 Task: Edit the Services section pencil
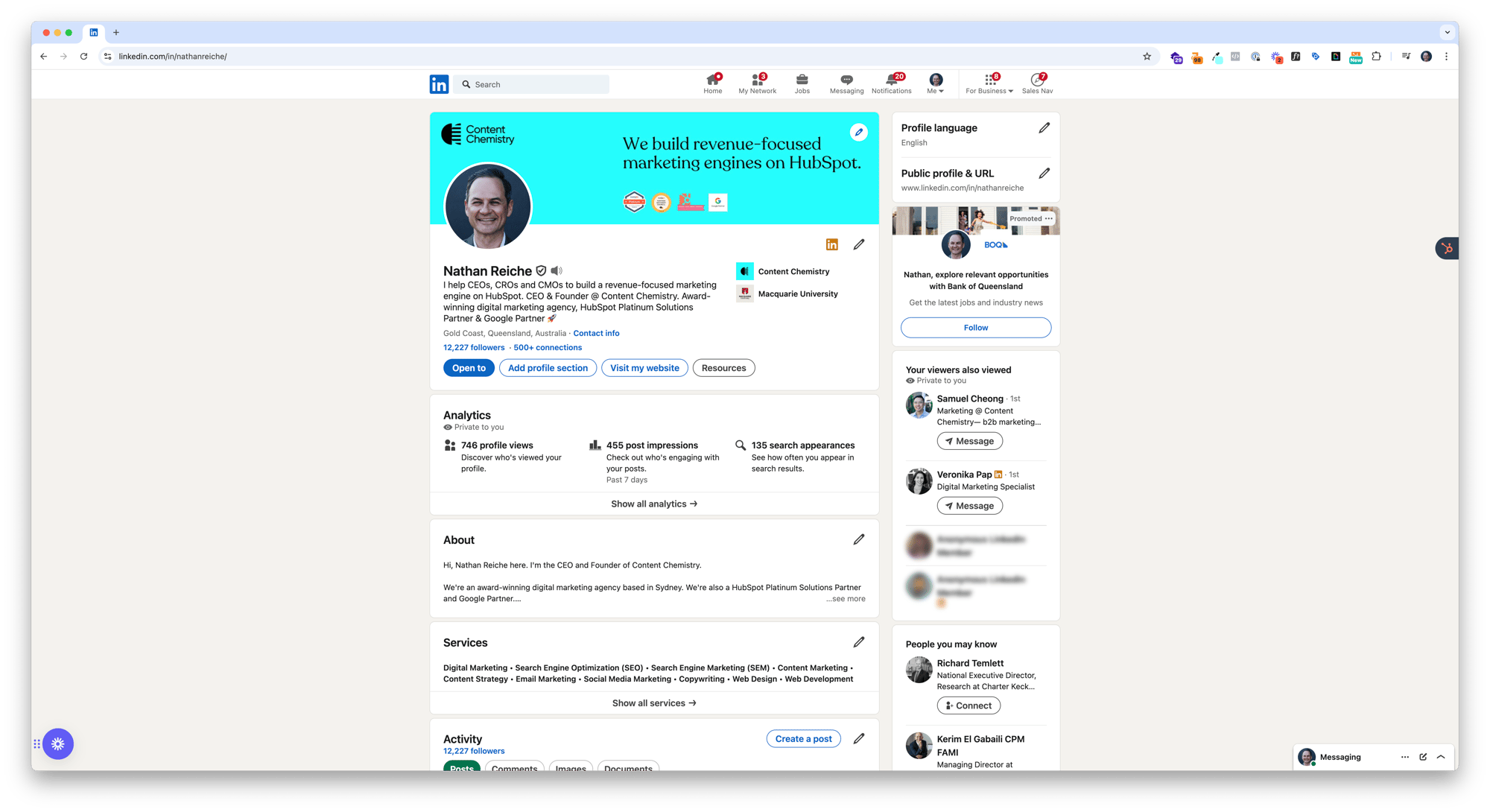click(859, 642)
